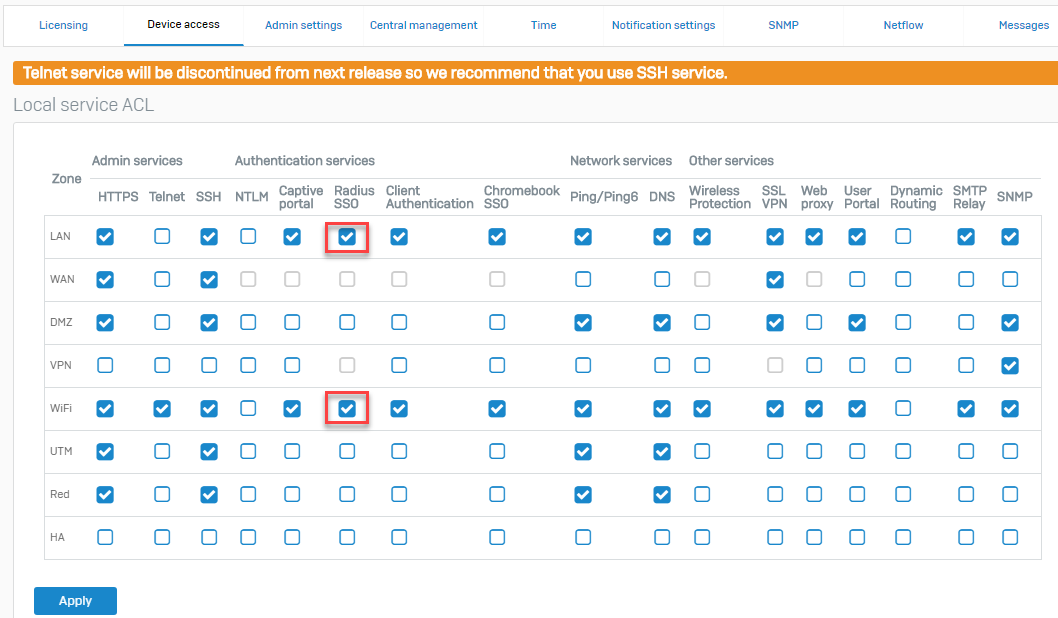Click the Apply button
Screen dimensions: 1058x618
(75, 601)
